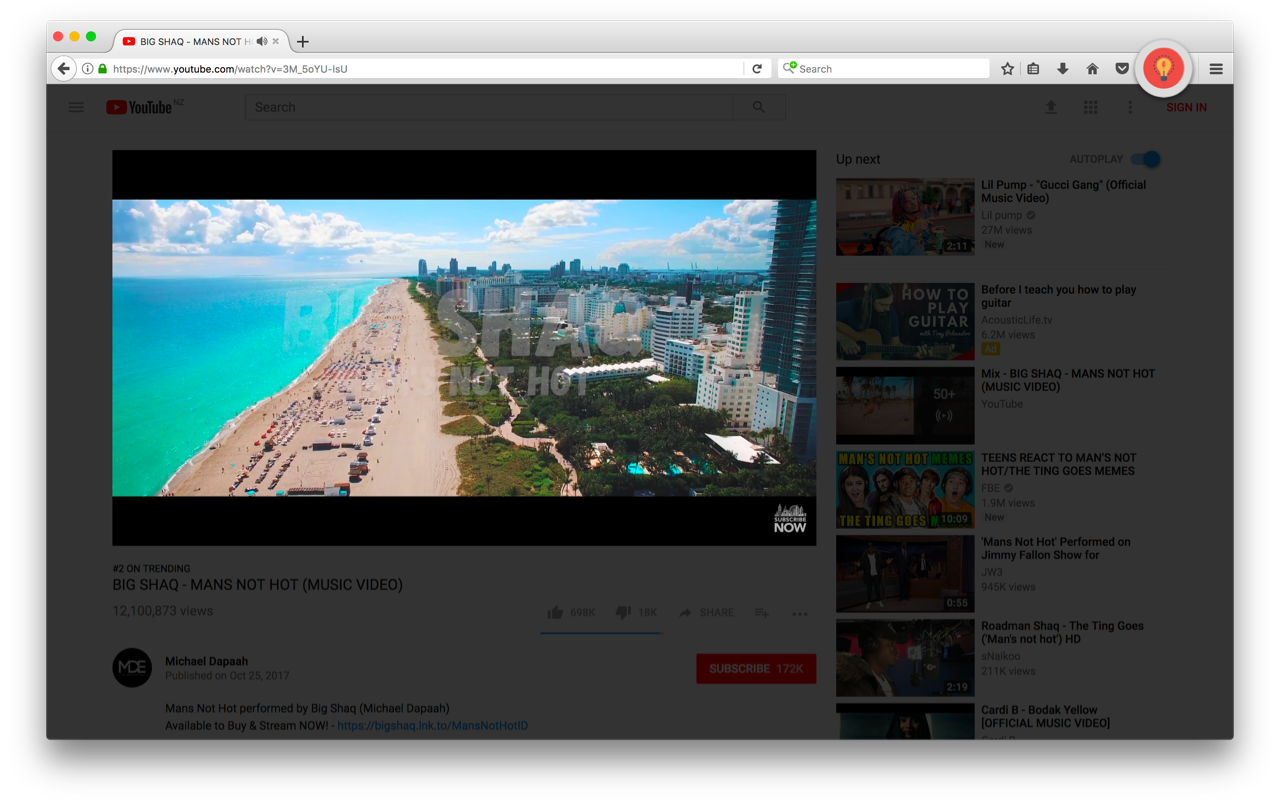Click the Share arrow button

click(x=706, y=612)
